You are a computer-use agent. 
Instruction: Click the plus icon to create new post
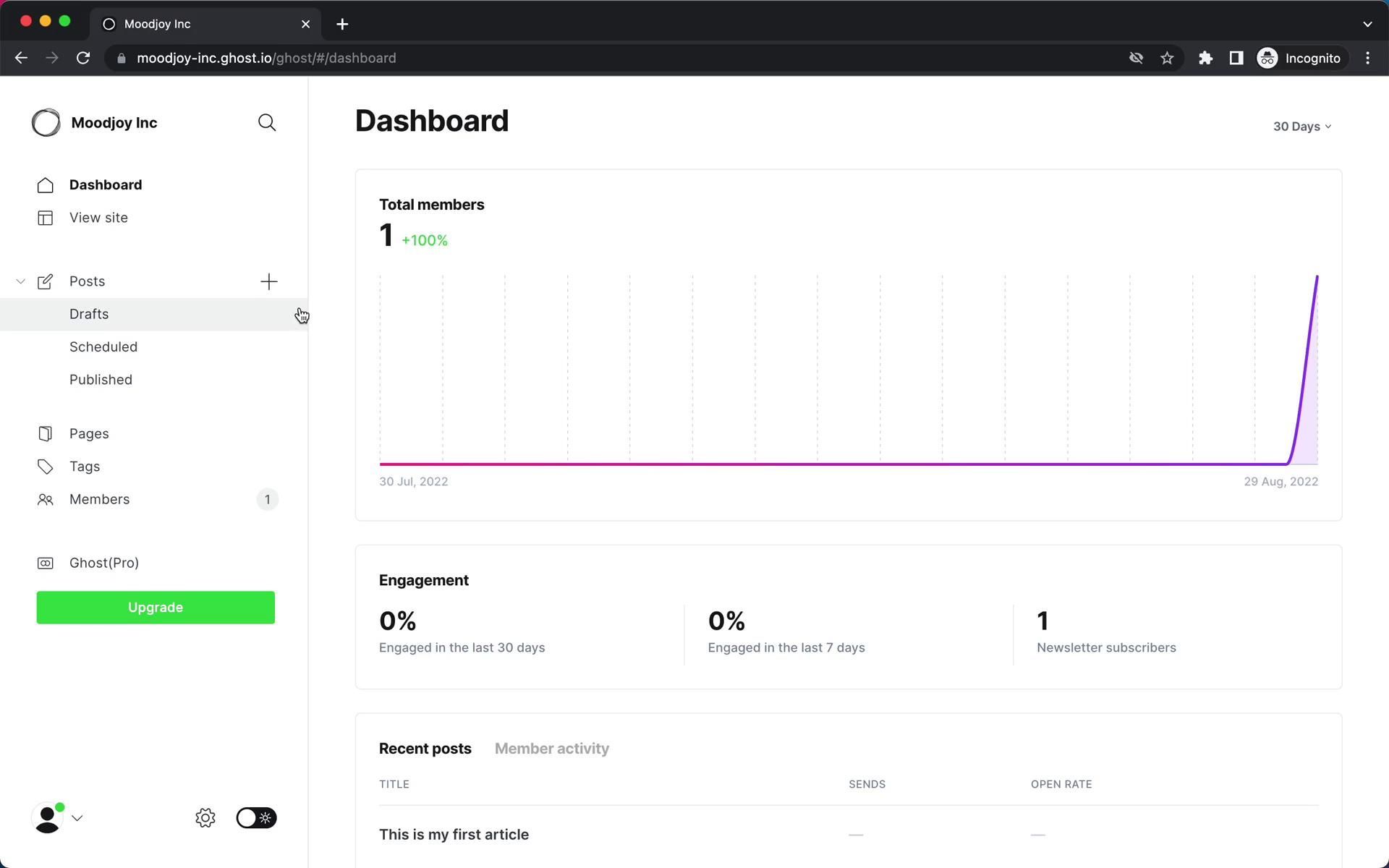[x=268, y=281]
